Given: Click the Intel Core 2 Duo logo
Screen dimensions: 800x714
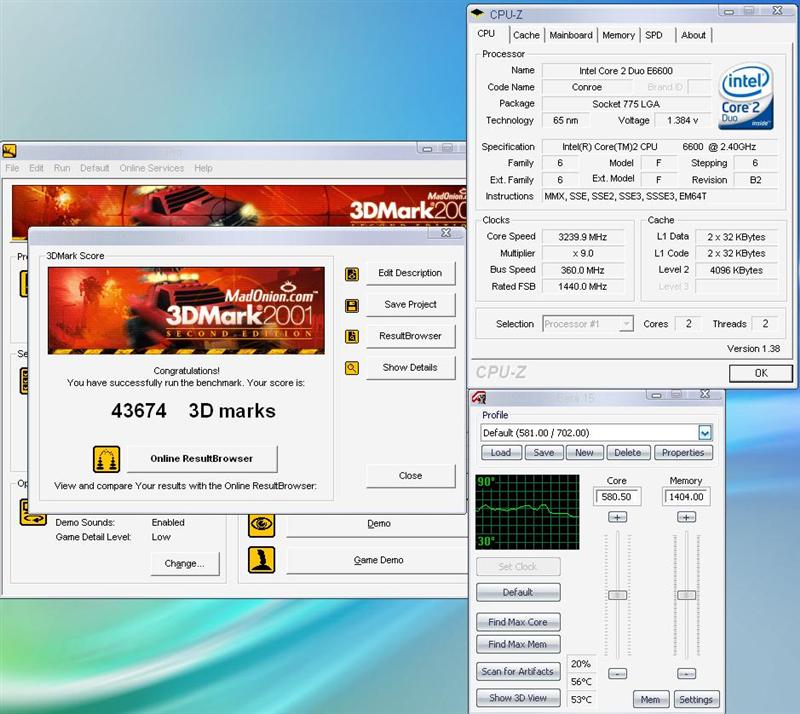Looking at the screenshot, I should pyautogui.click(x=746, y=96).
